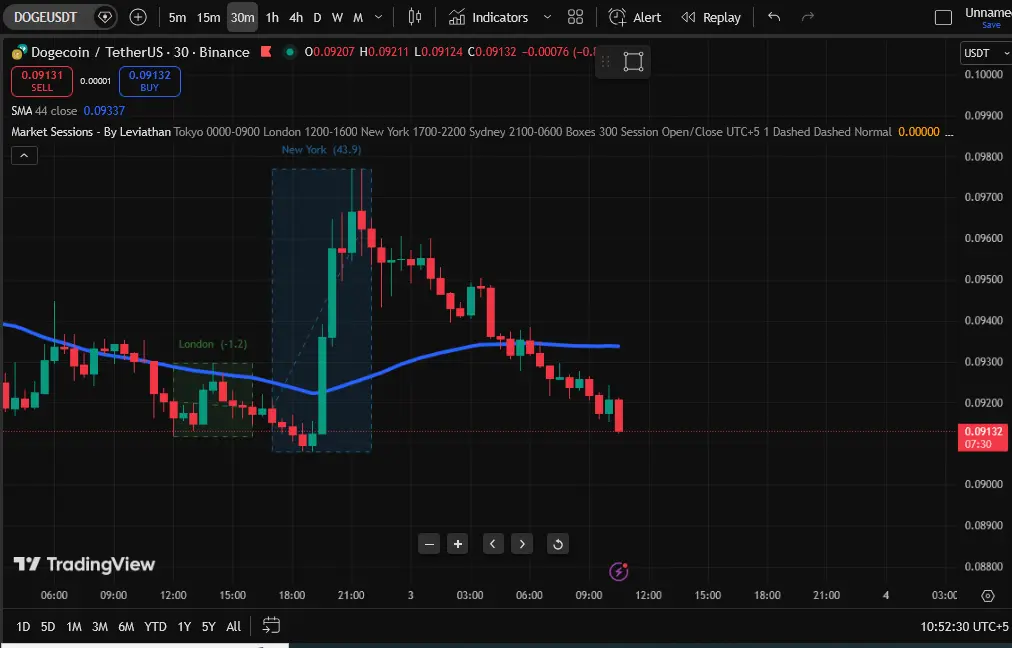Start bar Replay mode
1012x648 pixels.
(712, 17)
